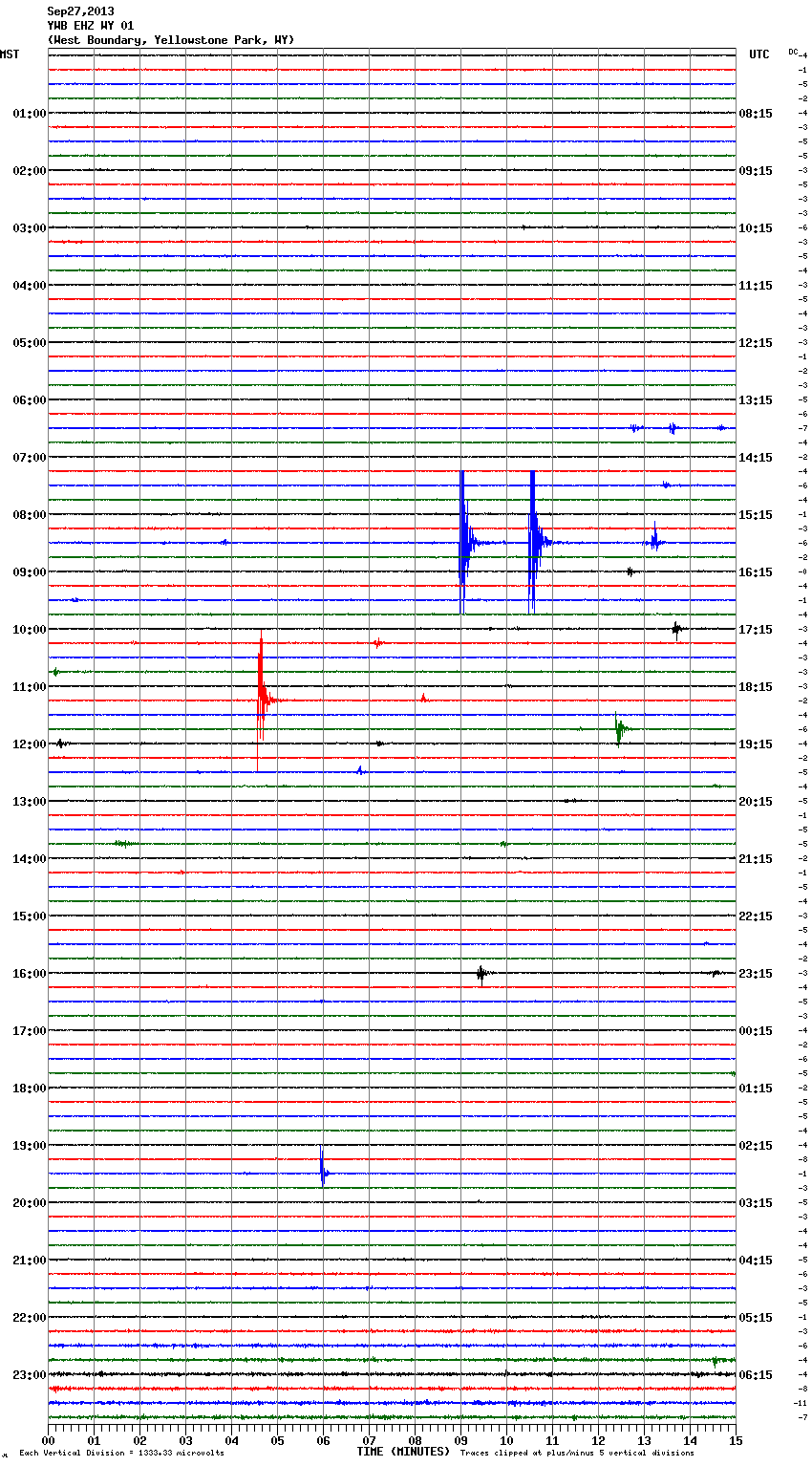Click the 06:15 UTC time label
This screenshot has width=812, height=1466.
pos(756,1375)
